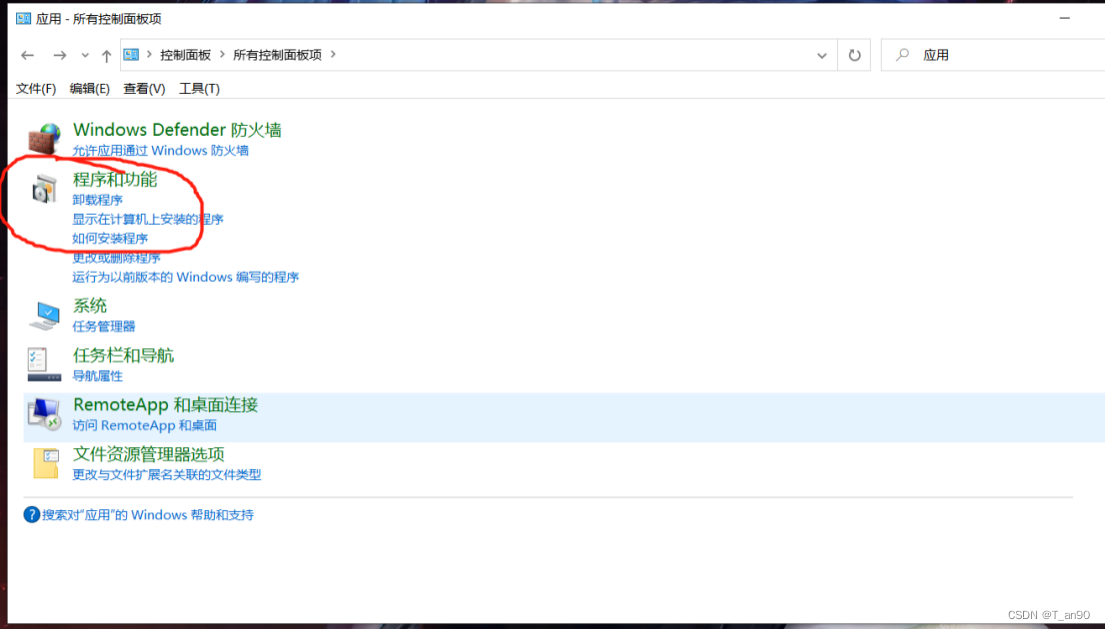1105x630 pixels.
Task: Click 允许应用通过 Windows 防火墙
Action: coord(160,150)
